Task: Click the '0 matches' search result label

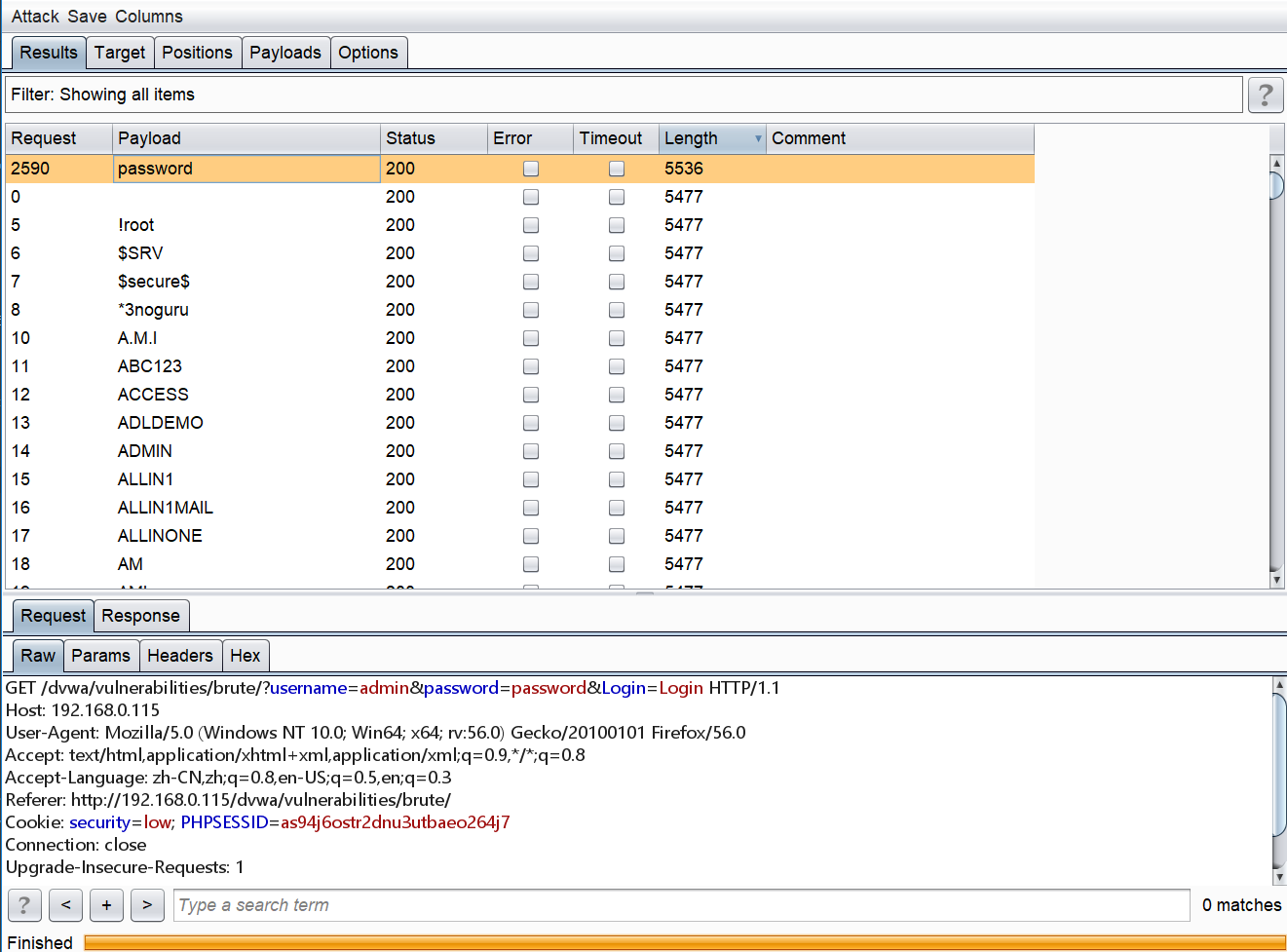Action: pos(1241,905)
